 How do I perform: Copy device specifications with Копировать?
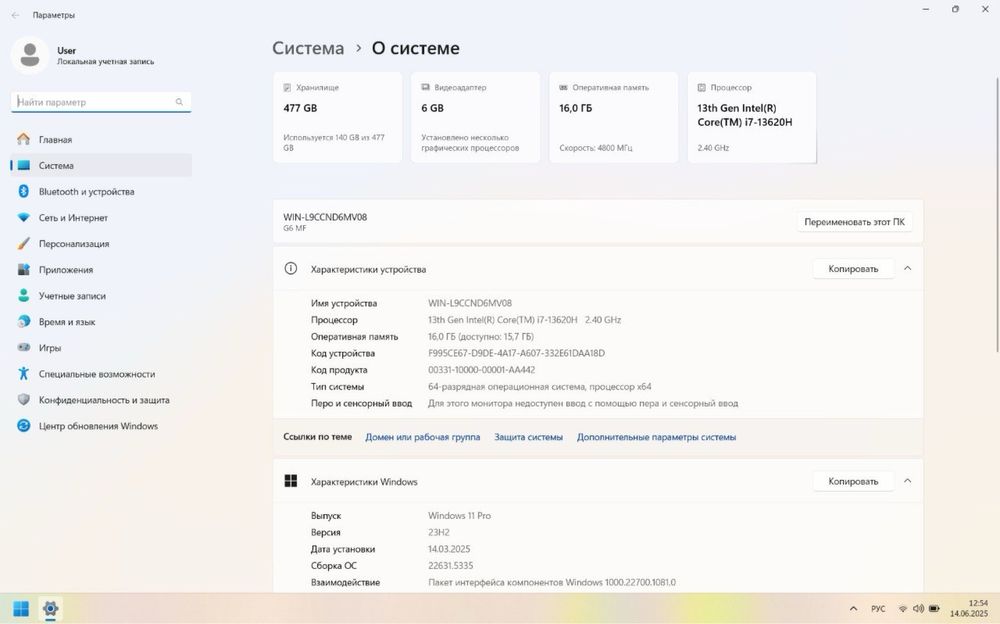[853, 269]
